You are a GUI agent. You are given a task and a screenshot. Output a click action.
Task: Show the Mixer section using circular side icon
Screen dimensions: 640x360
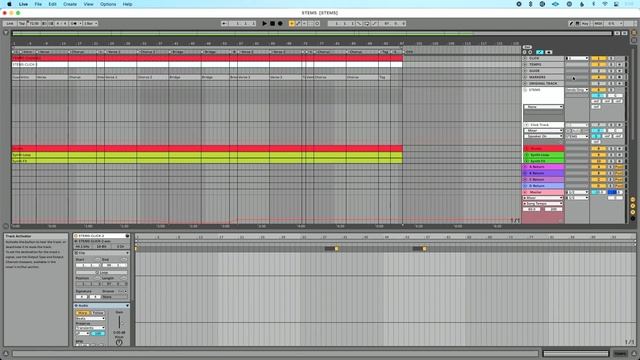click(633, 212)
